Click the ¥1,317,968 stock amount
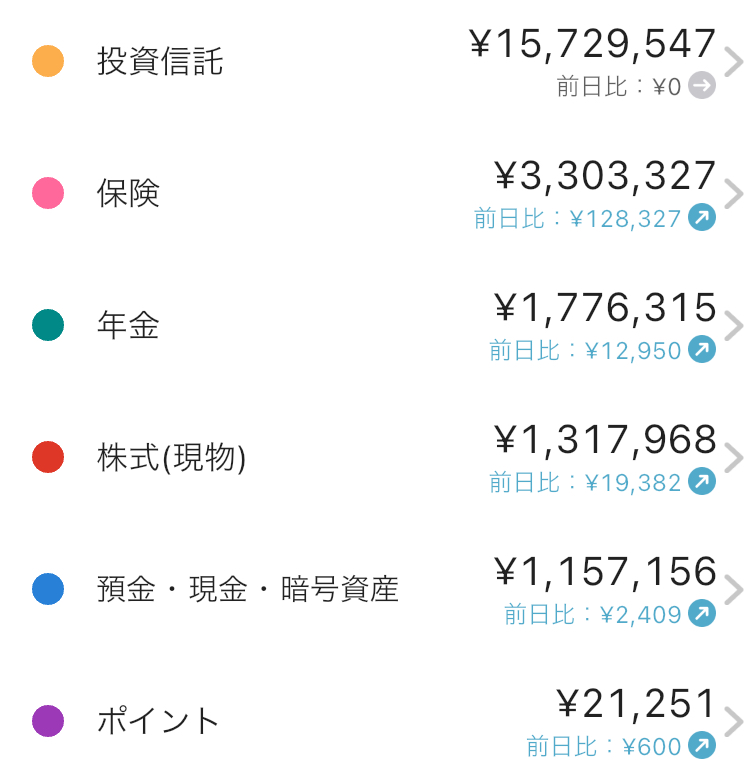Screen dimensions: 750x776 click(605, 439)
